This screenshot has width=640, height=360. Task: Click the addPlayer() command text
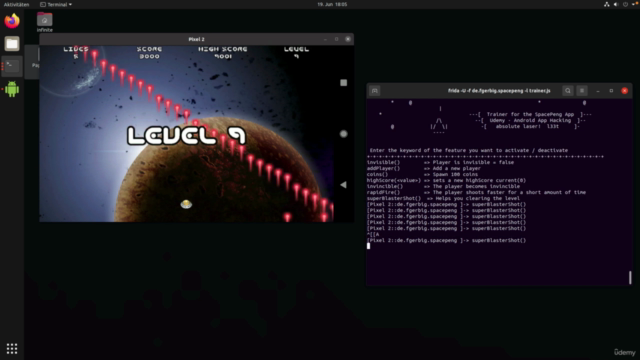click(383, 168)
